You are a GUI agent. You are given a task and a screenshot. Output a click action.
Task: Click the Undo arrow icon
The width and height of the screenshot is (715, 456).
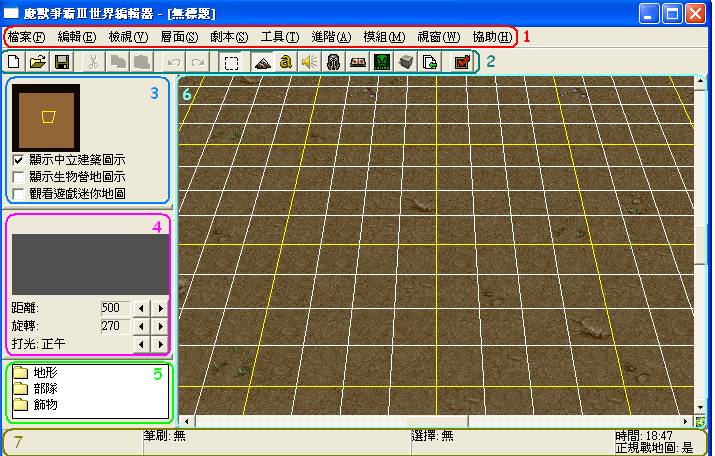[174, 62]
